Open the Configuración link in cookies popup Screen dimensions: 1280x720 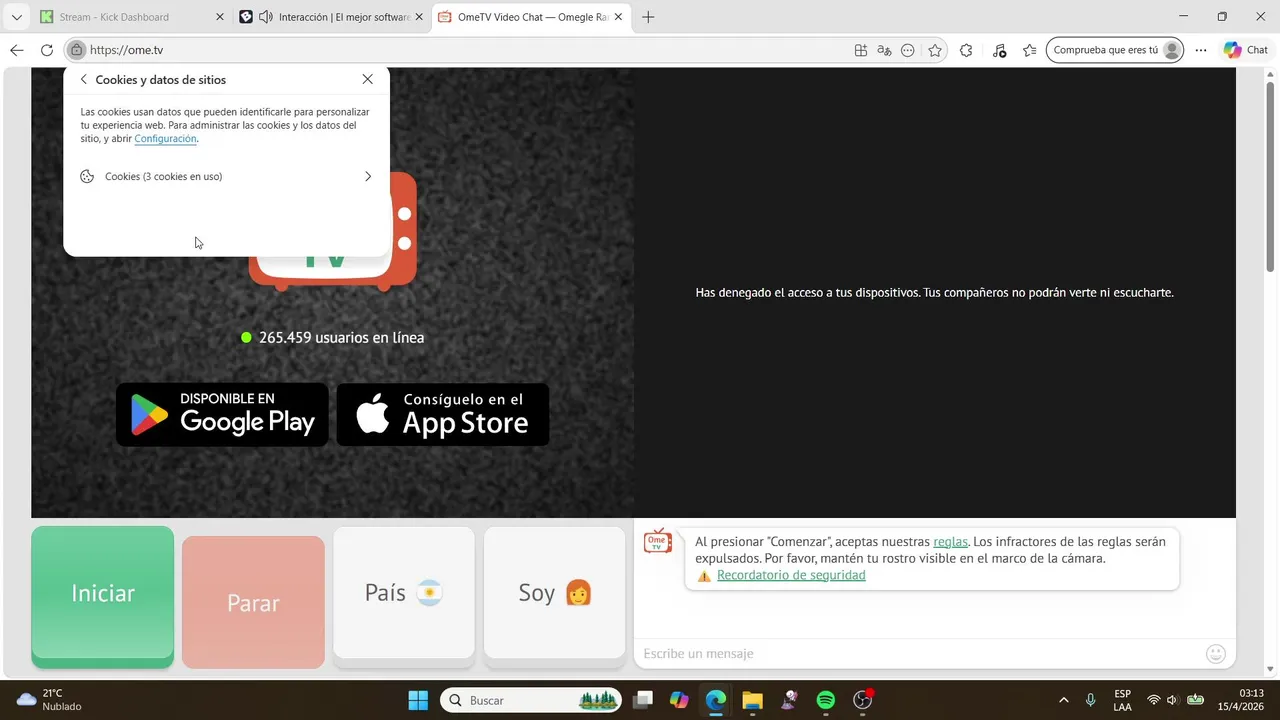tap(165, 139)
